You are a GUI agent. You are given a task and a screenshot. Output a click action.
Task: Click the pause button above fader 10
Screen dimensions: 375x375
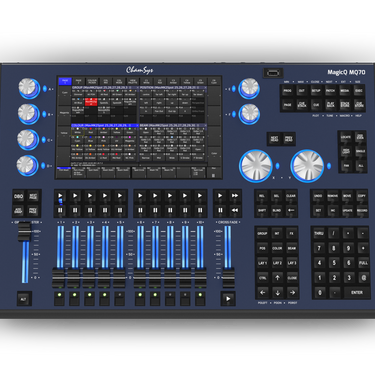pyautogui.click(x=200, y=210)
